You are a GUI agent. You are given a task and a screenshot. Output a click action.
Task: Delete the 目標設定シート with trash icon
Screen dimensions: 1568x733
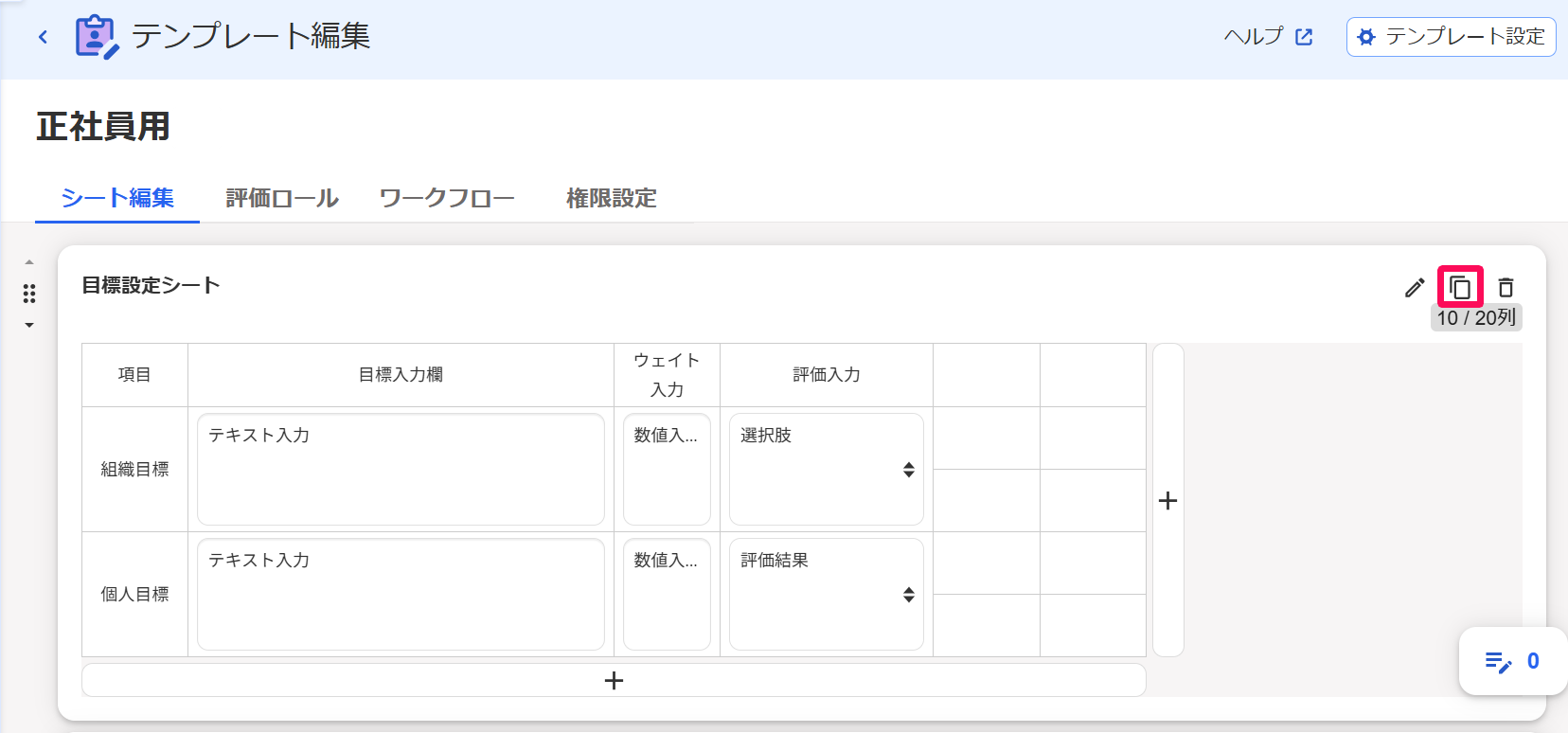1506,287
